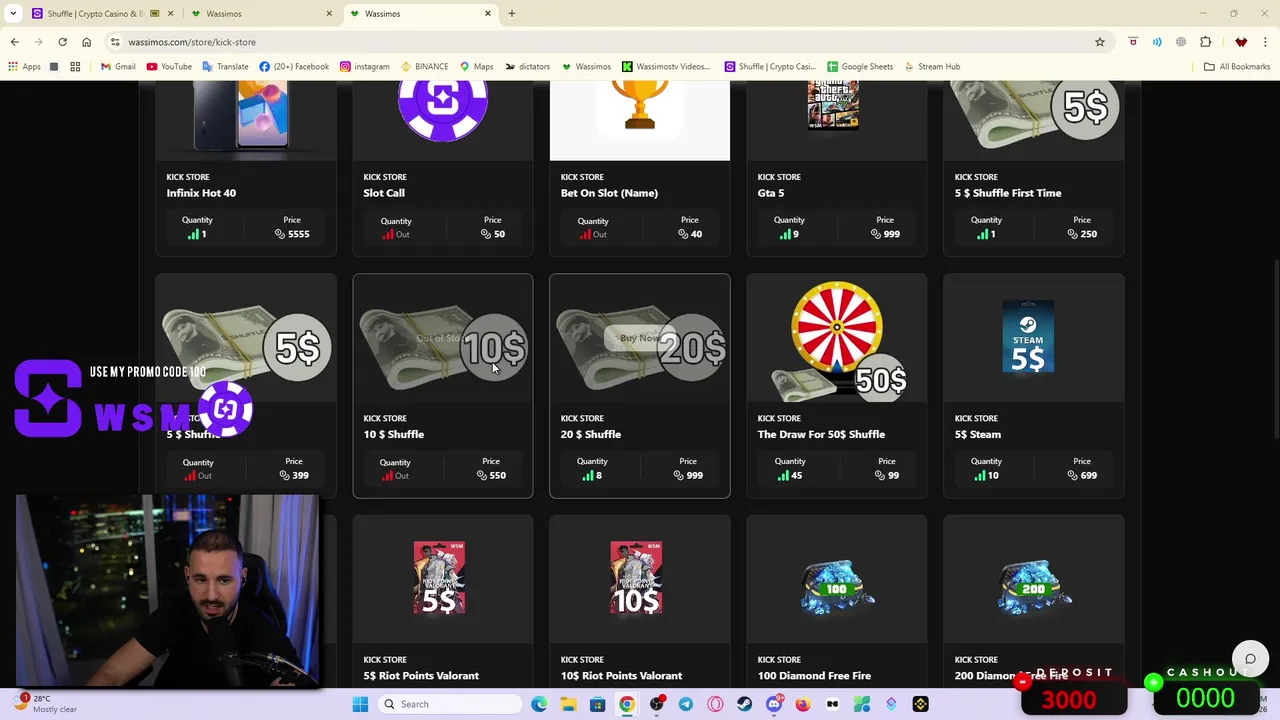Open Microsoft Store from the taskbar

click(x=597, y=704)
